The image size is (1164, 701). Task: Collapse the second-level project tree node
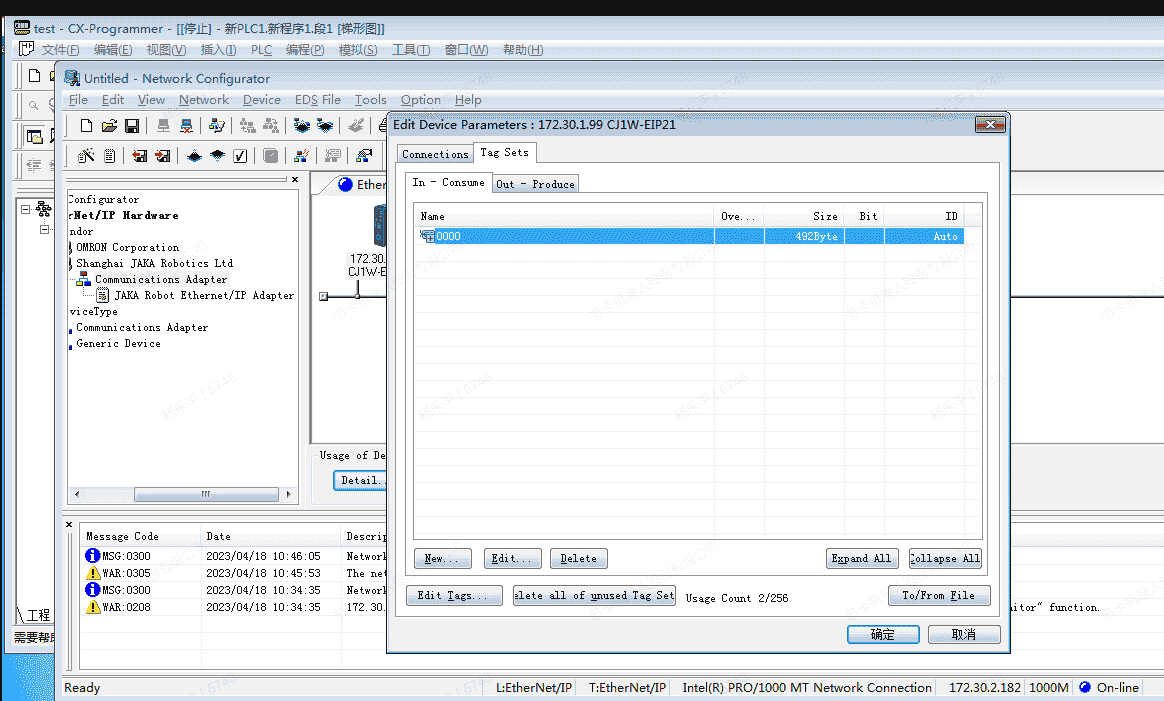(x=44, y=229)
